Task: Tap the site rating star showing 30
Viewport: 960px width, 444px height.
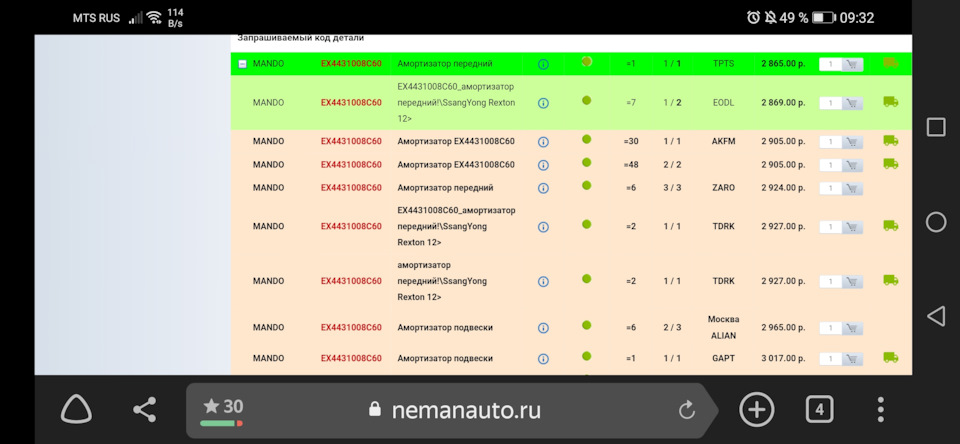Action: [223, 407]
